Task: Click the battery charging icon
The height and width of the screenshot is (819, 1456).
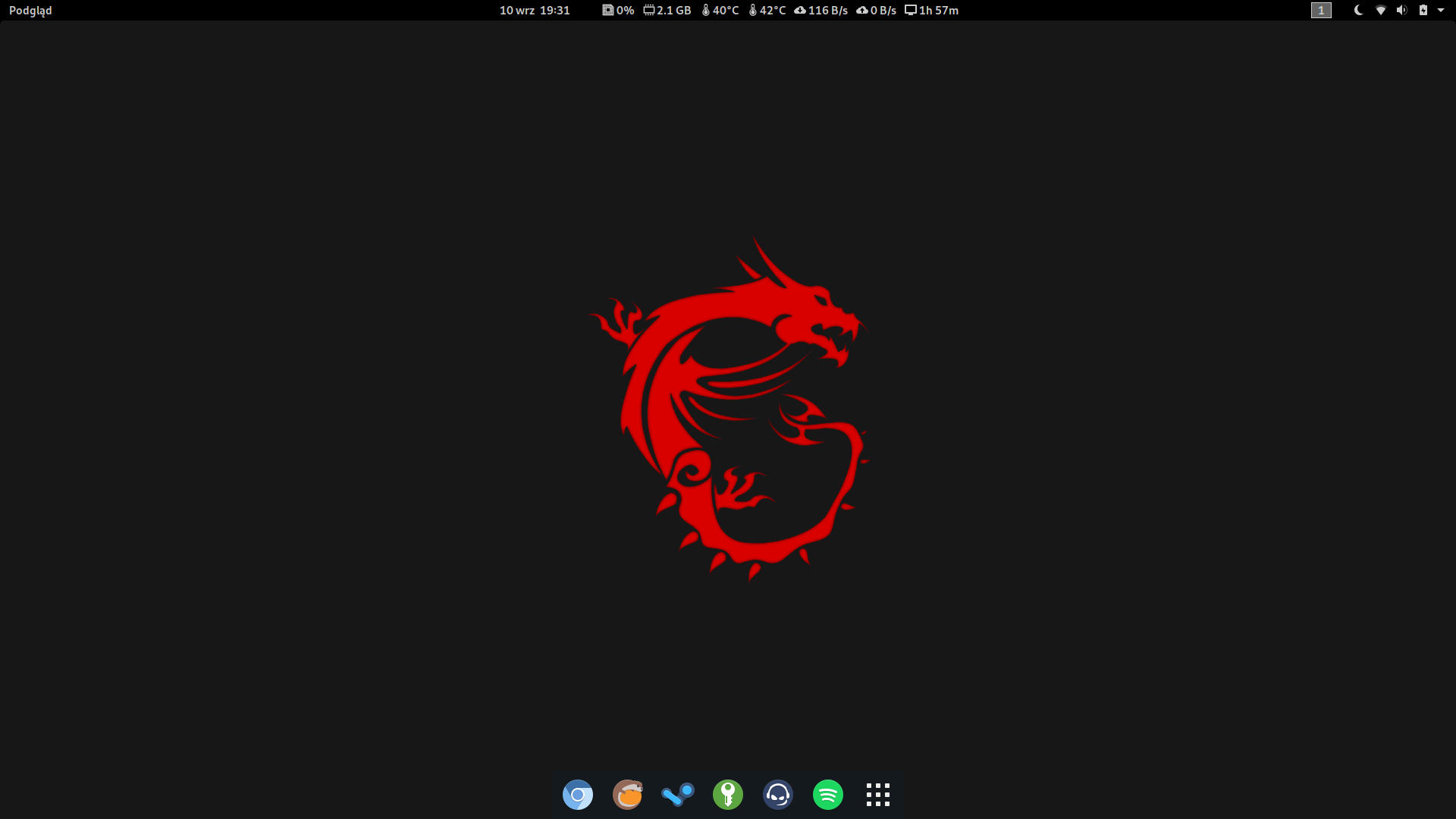Action: click(1423, 11)
